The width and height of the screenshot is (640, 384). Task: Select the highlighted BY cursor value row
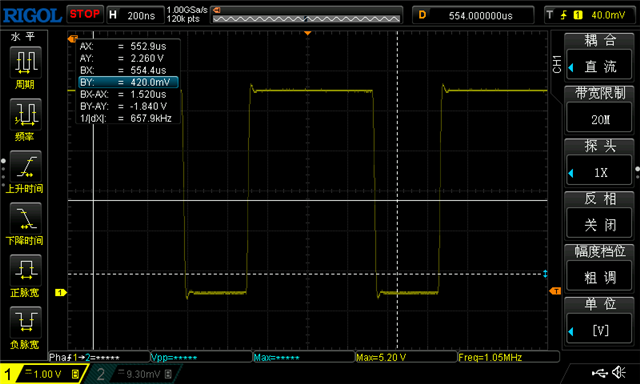pyautogui.click(x=128, y=82)
